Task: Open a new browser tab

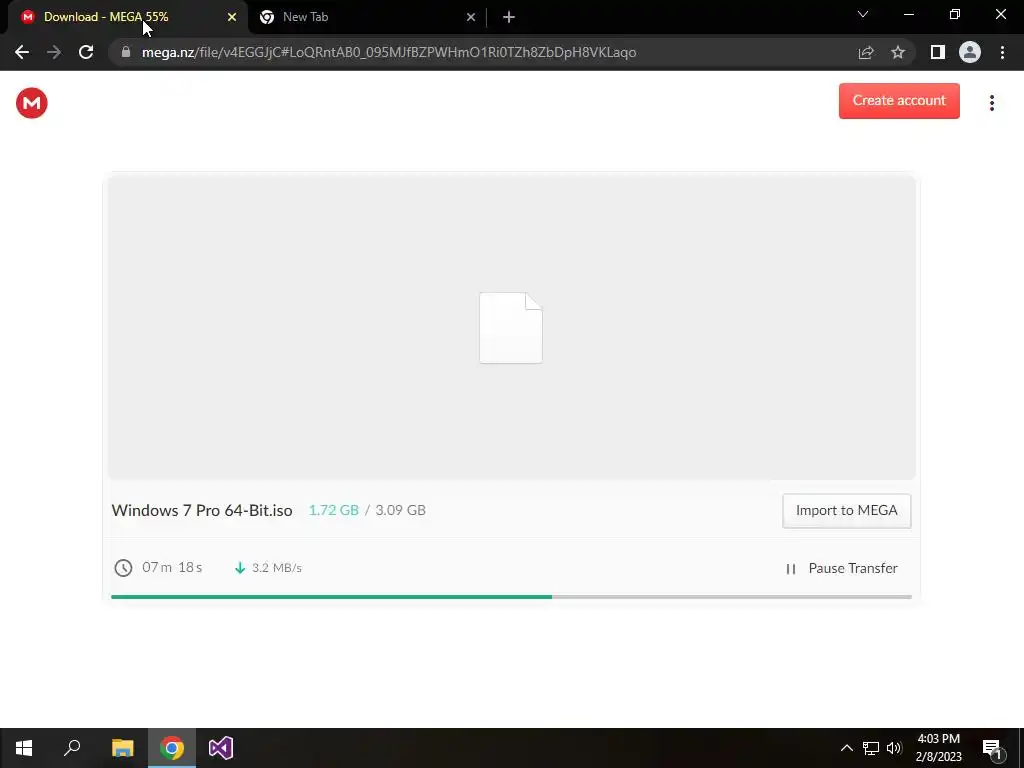Action: tap(509, 17)
